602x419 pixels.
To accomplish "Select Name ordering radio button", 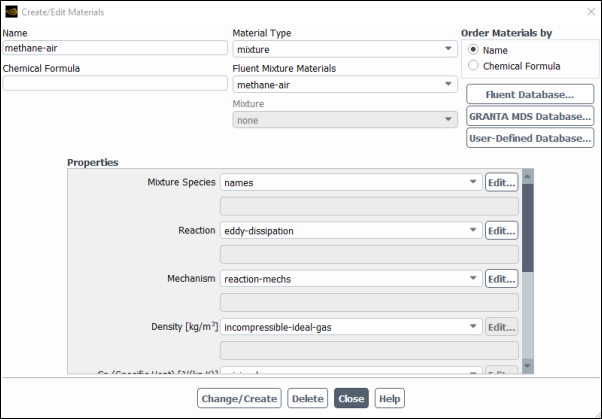I will click(x=473, y=50).
